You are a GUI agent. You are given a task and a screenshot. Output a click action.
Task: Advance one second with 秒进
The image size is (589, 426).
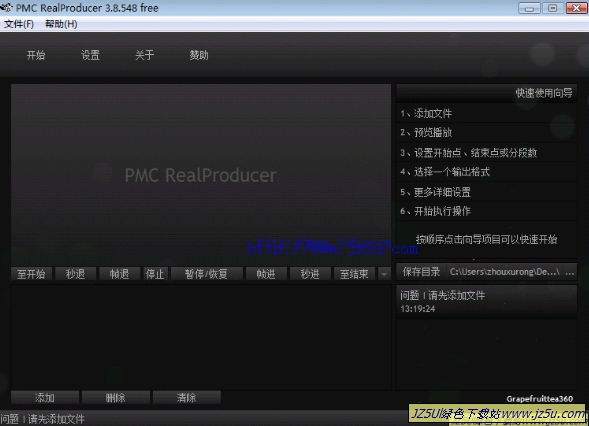coord(310,274)
